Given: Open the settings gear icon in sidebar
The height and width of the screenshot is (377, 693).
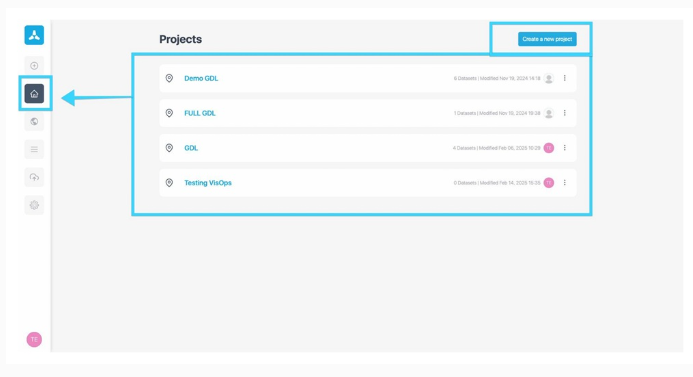Looking at the screenshot, I should 34,205.
